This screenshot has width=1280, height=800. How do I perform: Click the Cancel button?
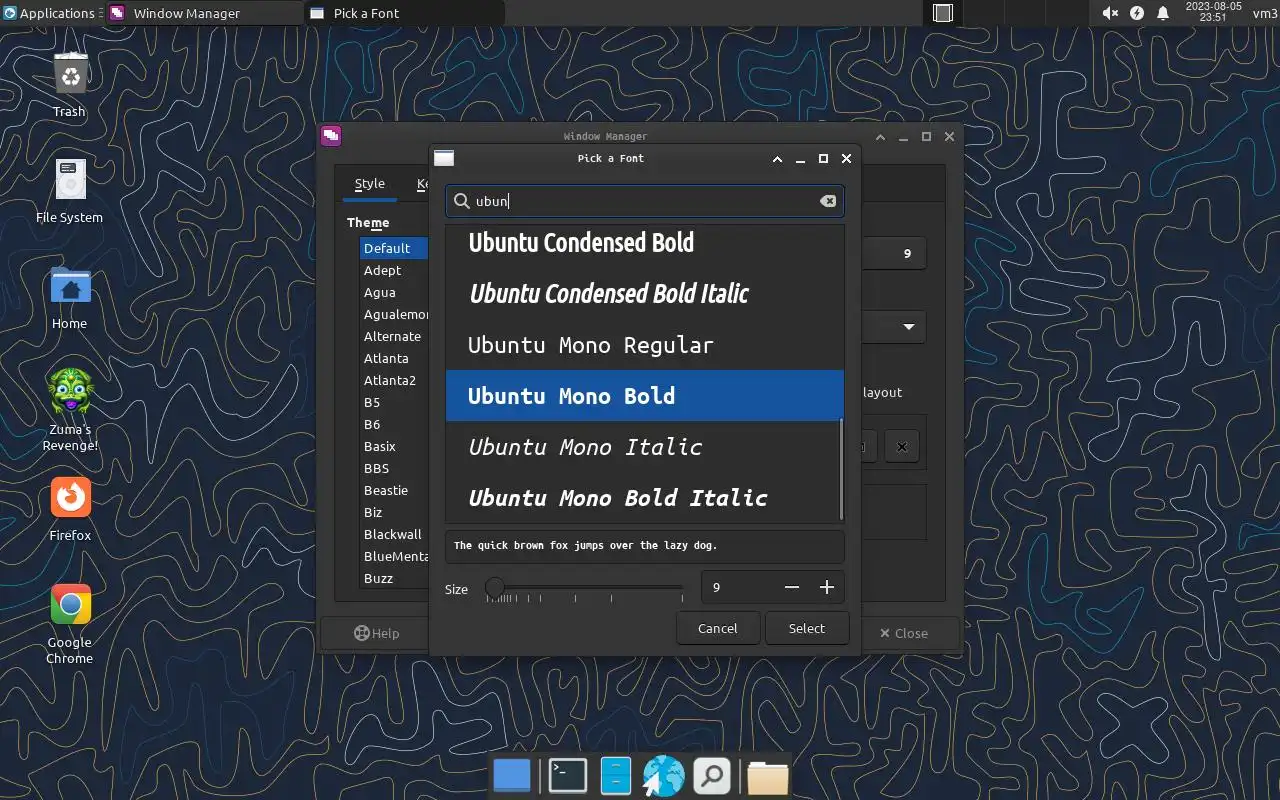click(x=717, y=629)
